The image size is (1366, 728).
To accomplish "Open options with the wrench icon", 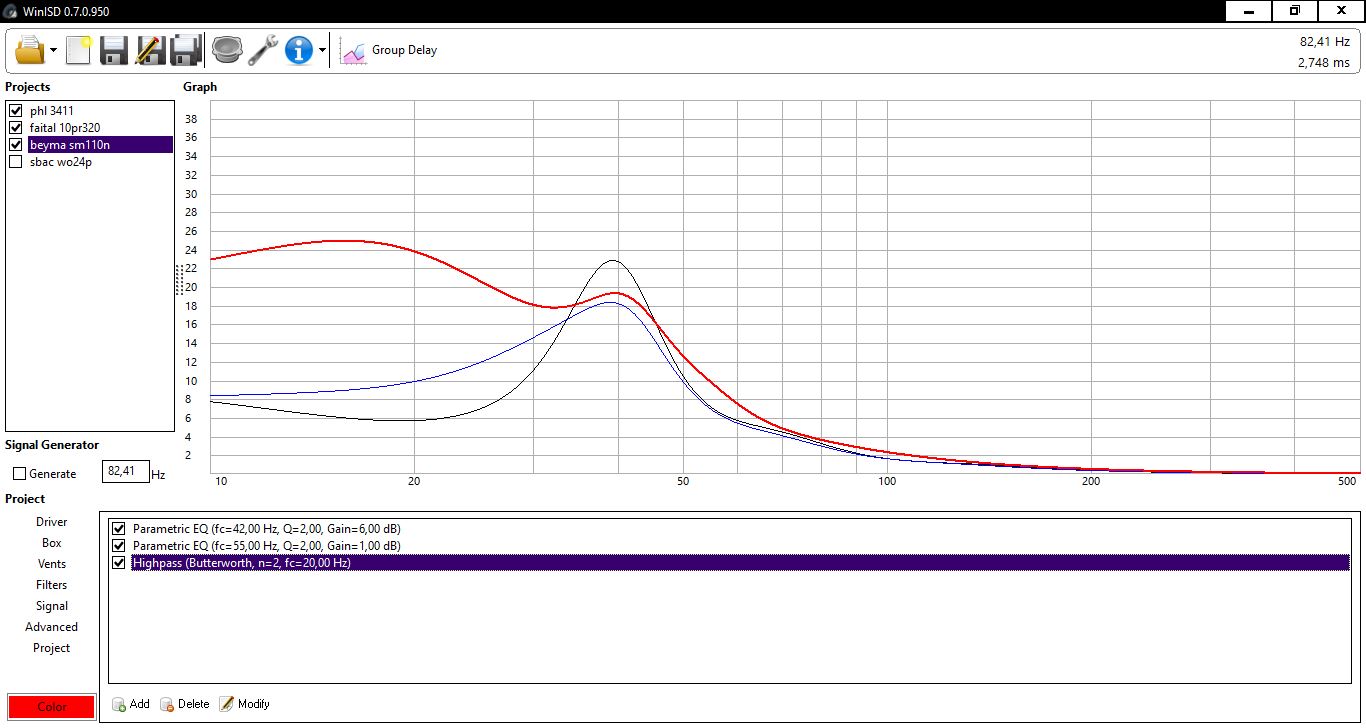I will click(x=263, y=49).
